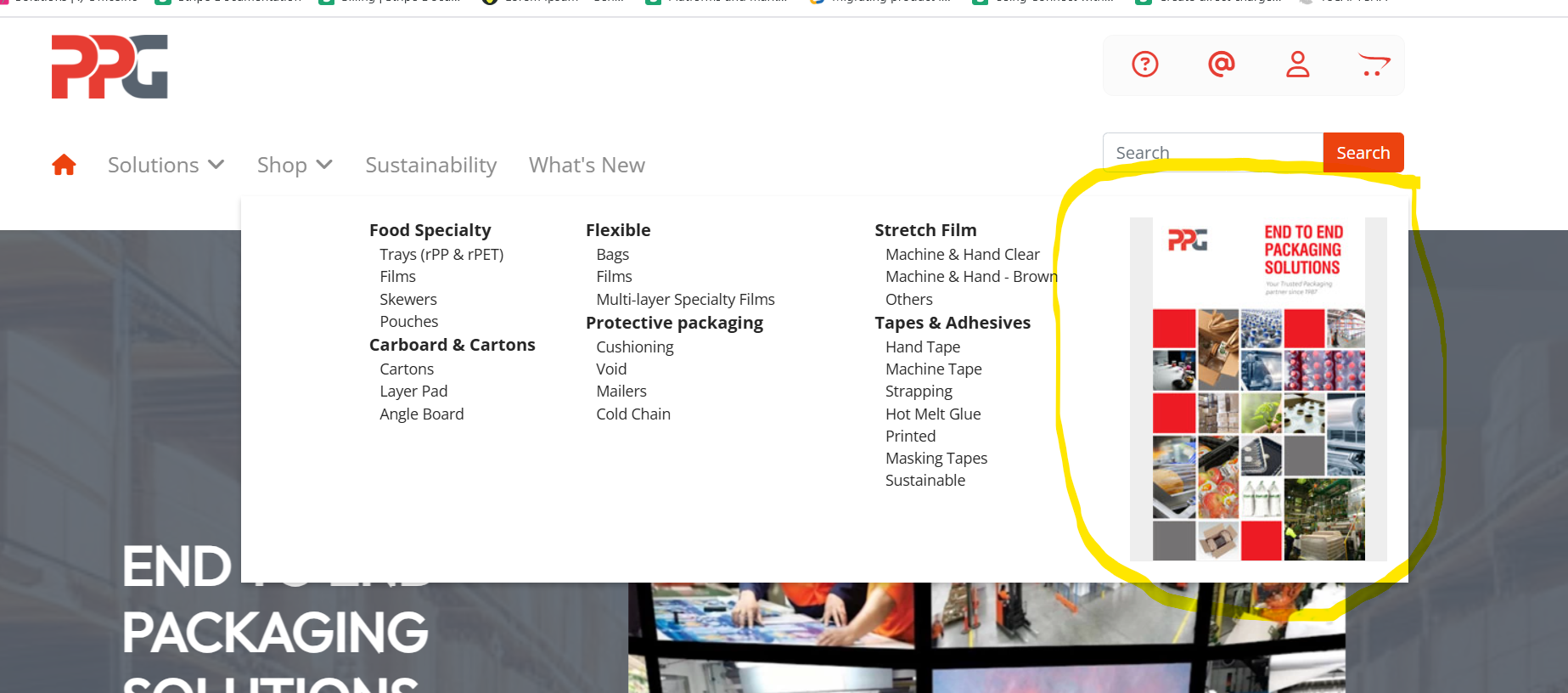Select Hot Melt Glue link
The width and height of the screenshot is (1568, 693).
coord(932,414)
